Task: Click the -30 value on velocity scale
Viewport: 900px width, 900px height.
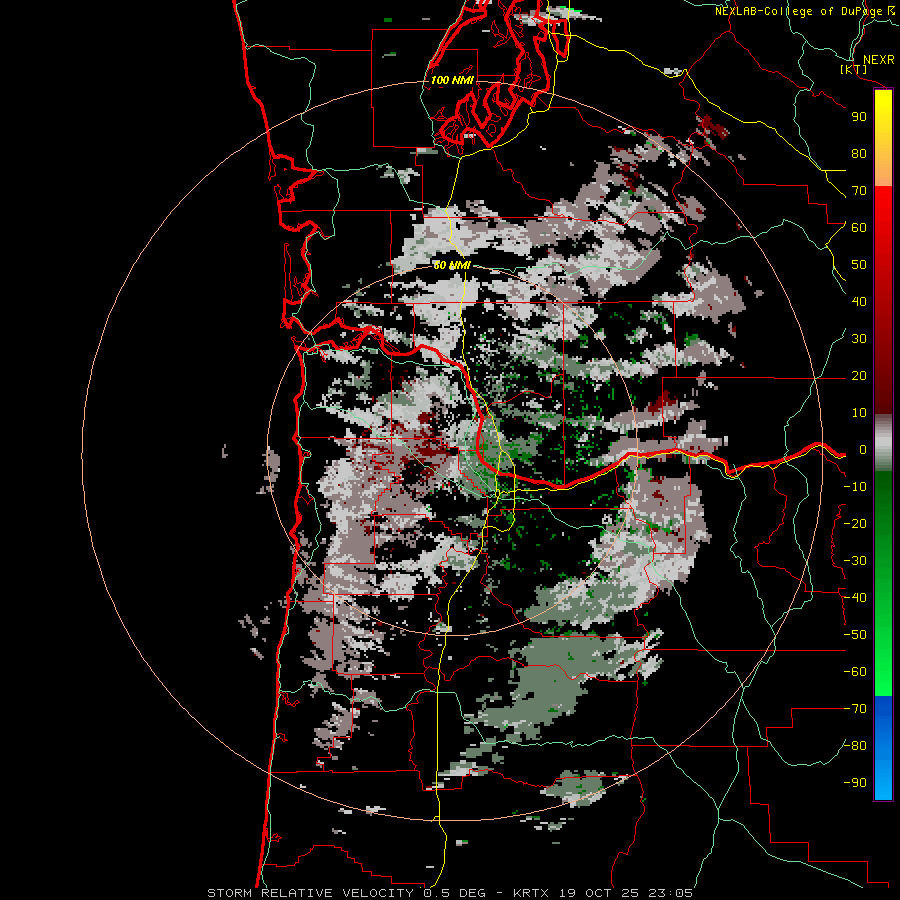Action: (x=855, y=561)
